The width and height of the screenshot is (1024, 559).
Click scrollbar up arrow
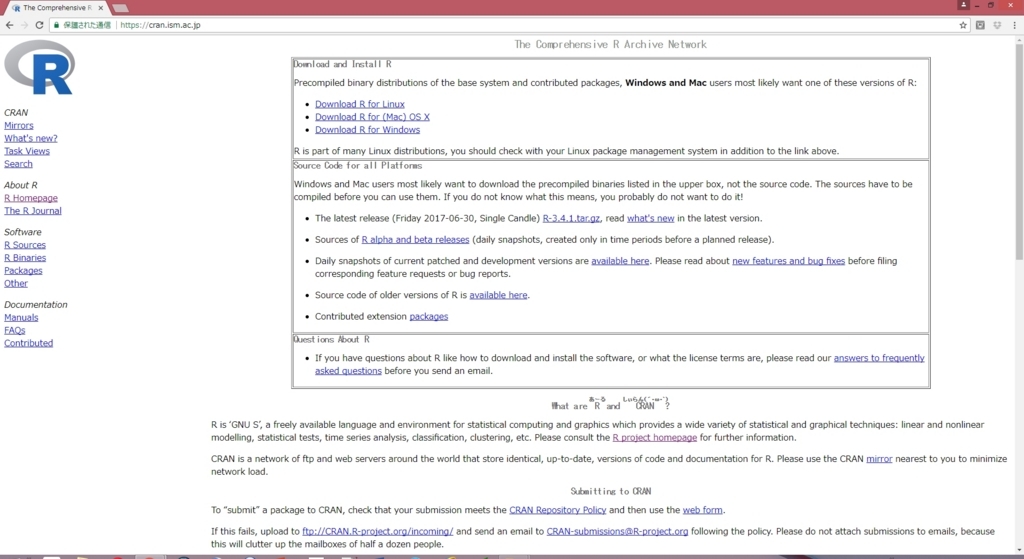click(x=1019, y=40)
